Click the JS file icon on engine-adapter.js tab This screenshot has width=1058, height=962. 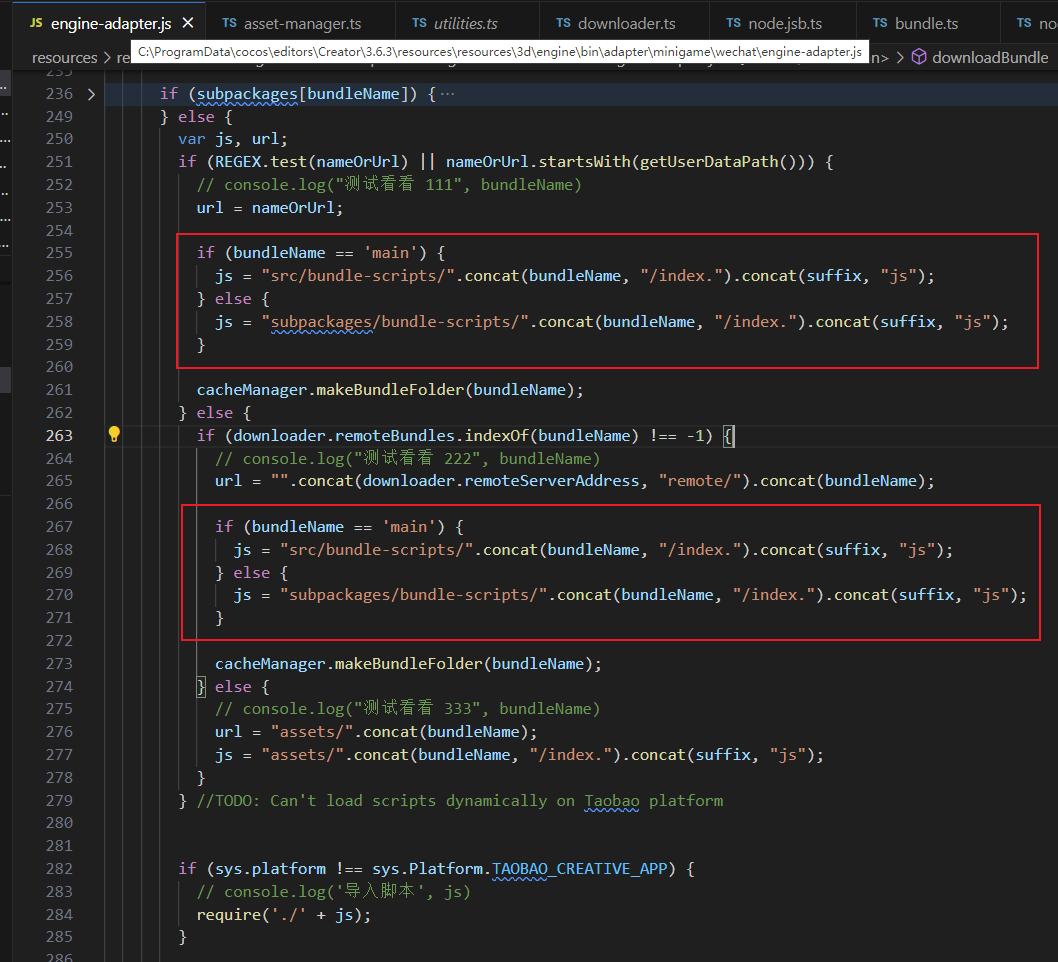pyautogui.click(x=36, y=23)
